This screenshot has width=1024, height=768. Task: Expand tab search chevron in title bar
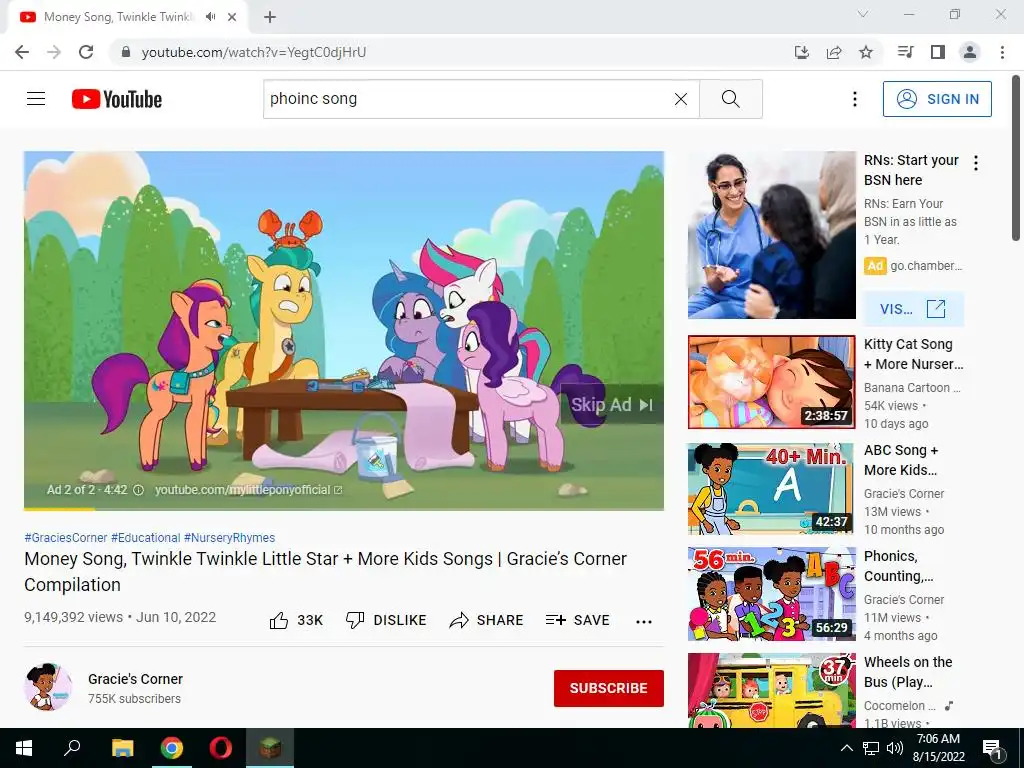tap(863, 14)
